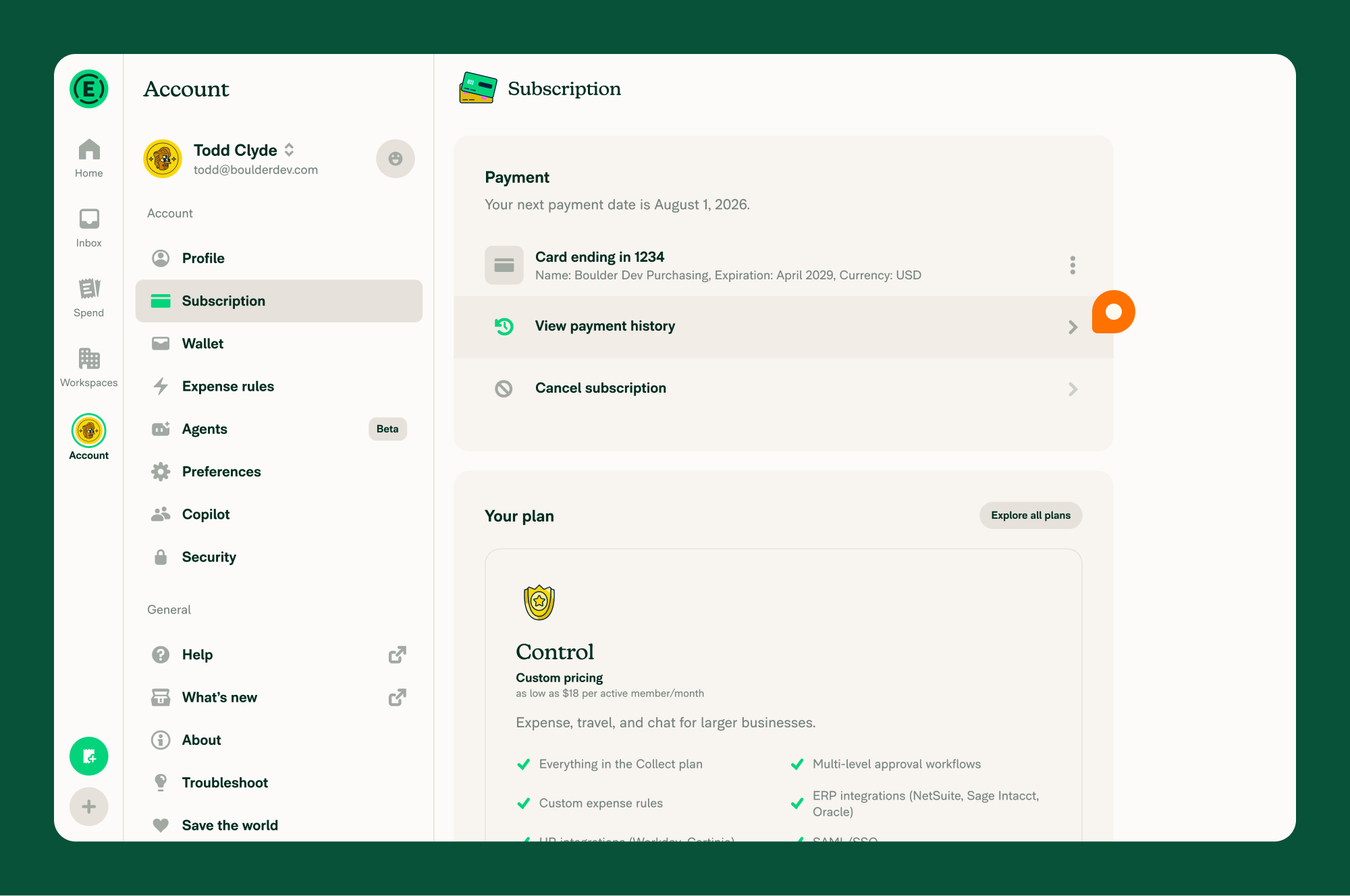Click the chevron on Cancel subscription
This screenshot has width=1350, height=896.
point(1073,389)
